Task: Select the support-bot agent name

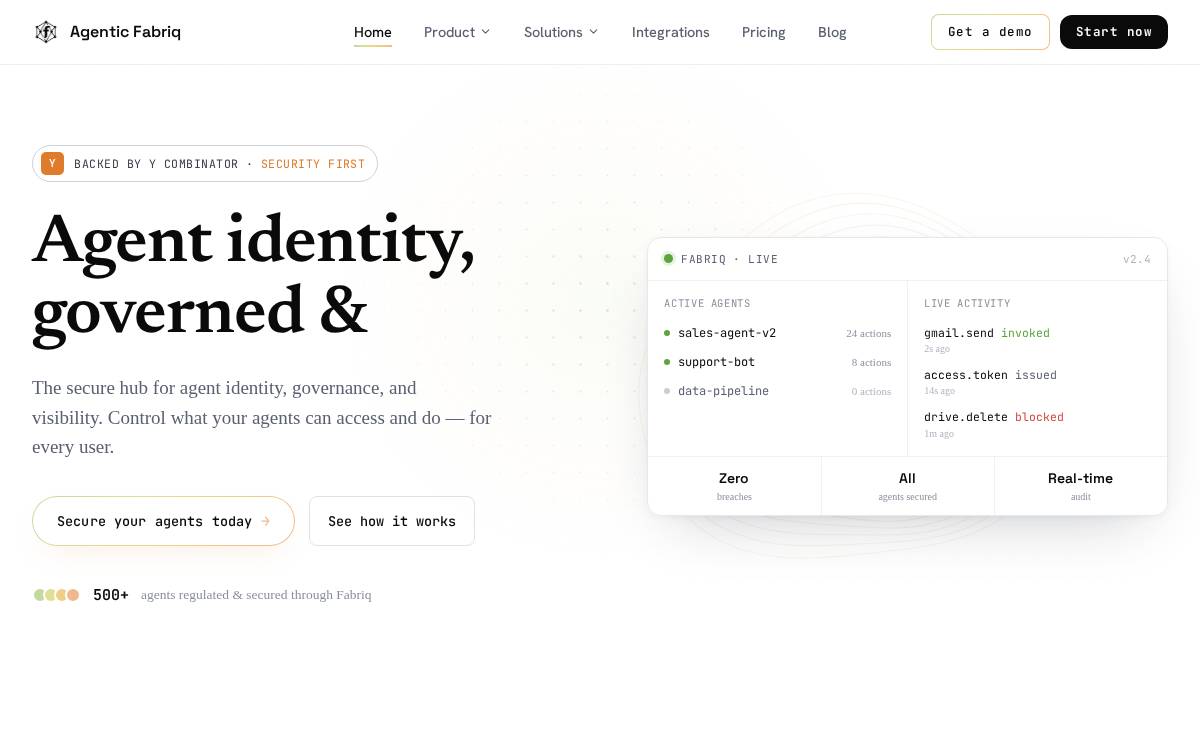Action: click(x=717, y=362)
